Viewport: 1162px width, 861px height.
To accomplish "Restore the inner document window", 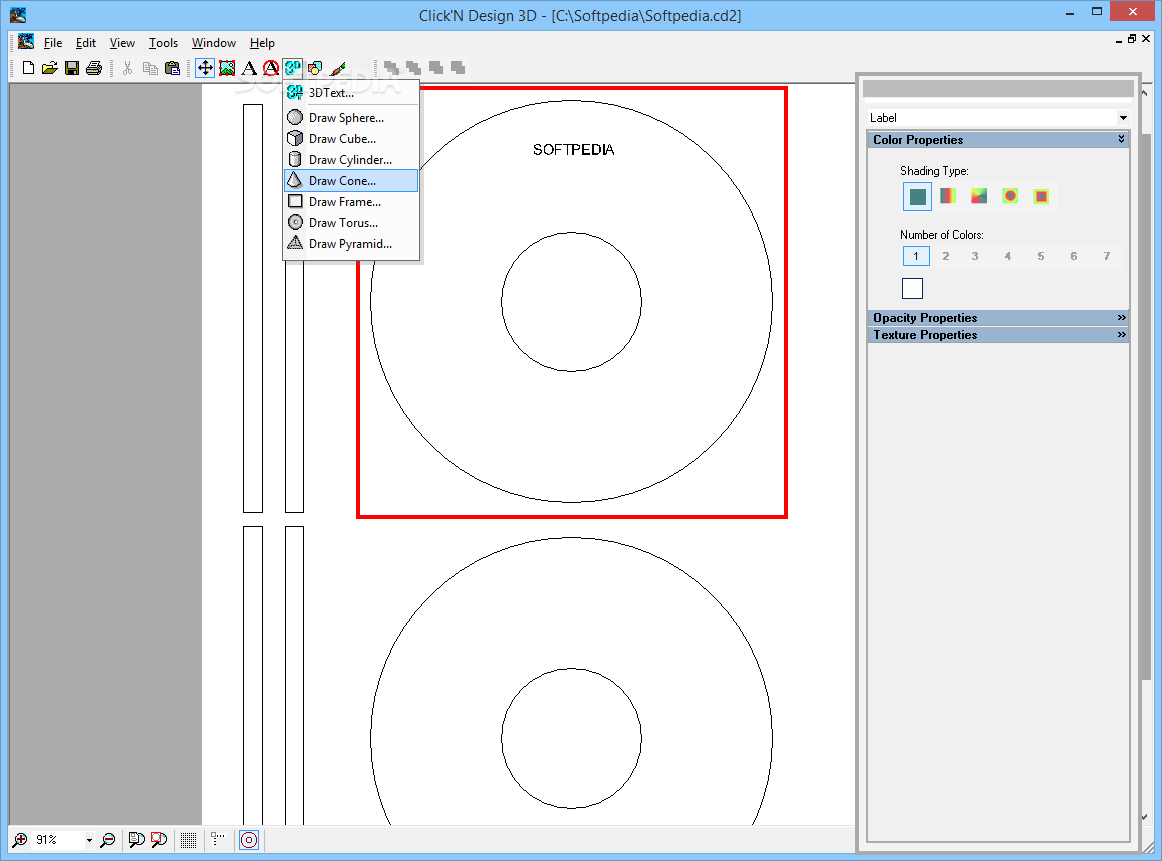I will pos(1132,39).
